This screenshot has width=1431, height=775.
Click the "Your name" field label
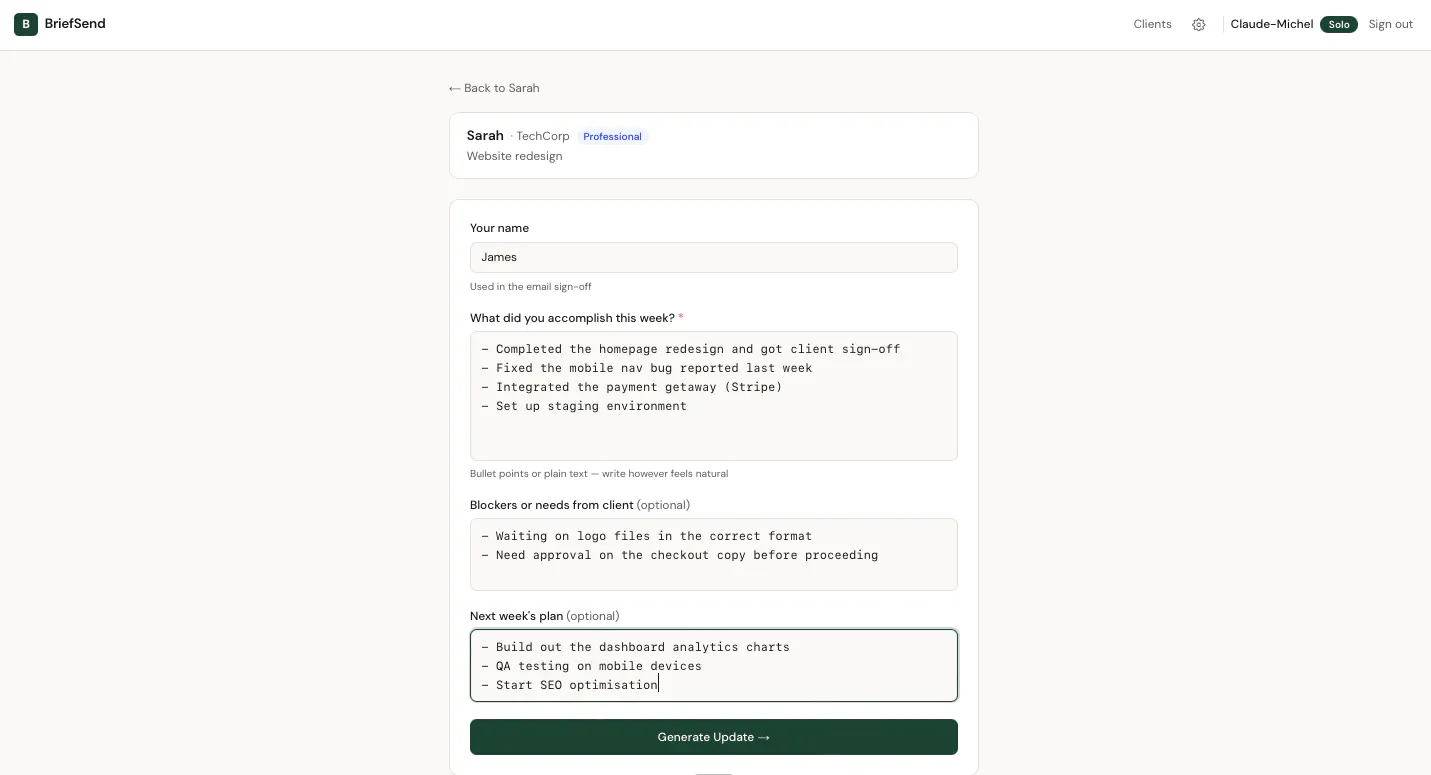click(x=499, y=228)
